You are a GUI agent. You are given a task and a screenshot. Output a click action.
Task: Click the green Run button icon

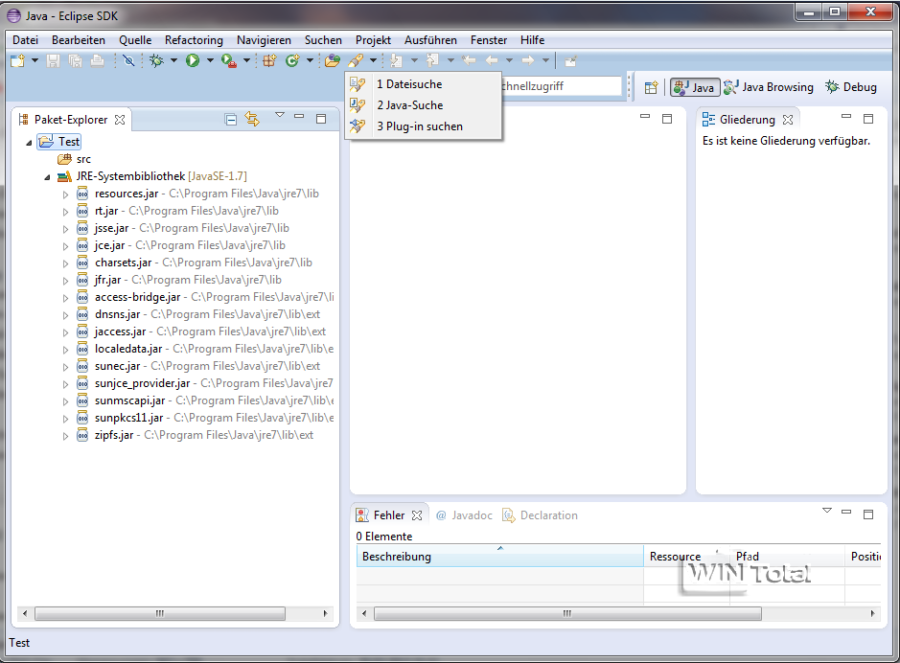[192, 60]
